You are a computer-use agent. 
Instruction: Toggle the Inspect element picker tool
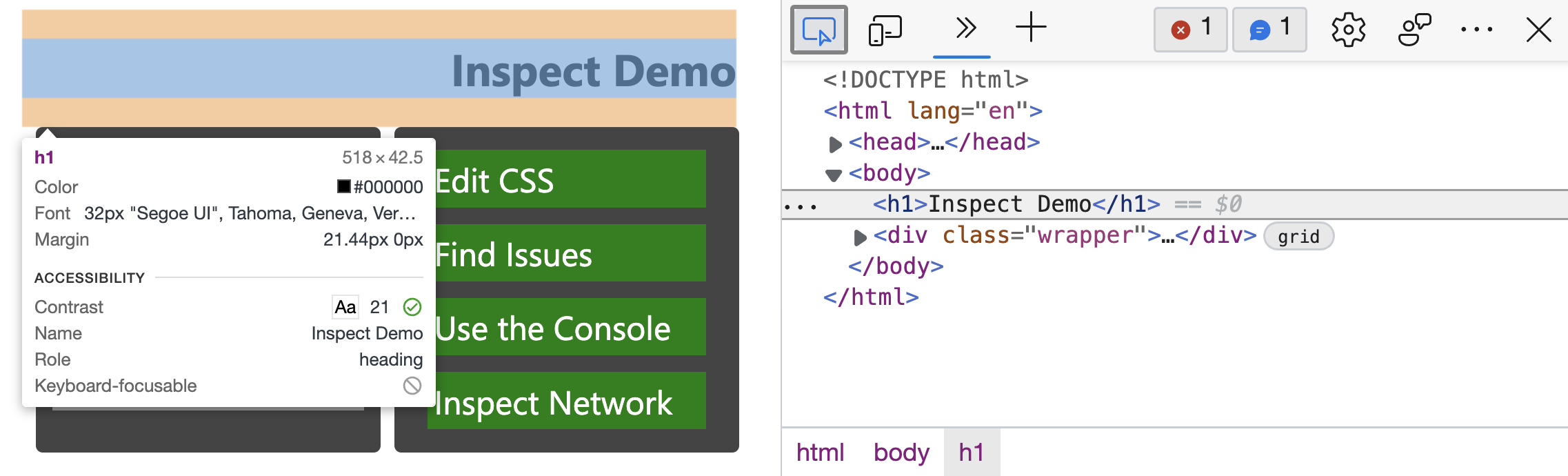coord(818,30)
